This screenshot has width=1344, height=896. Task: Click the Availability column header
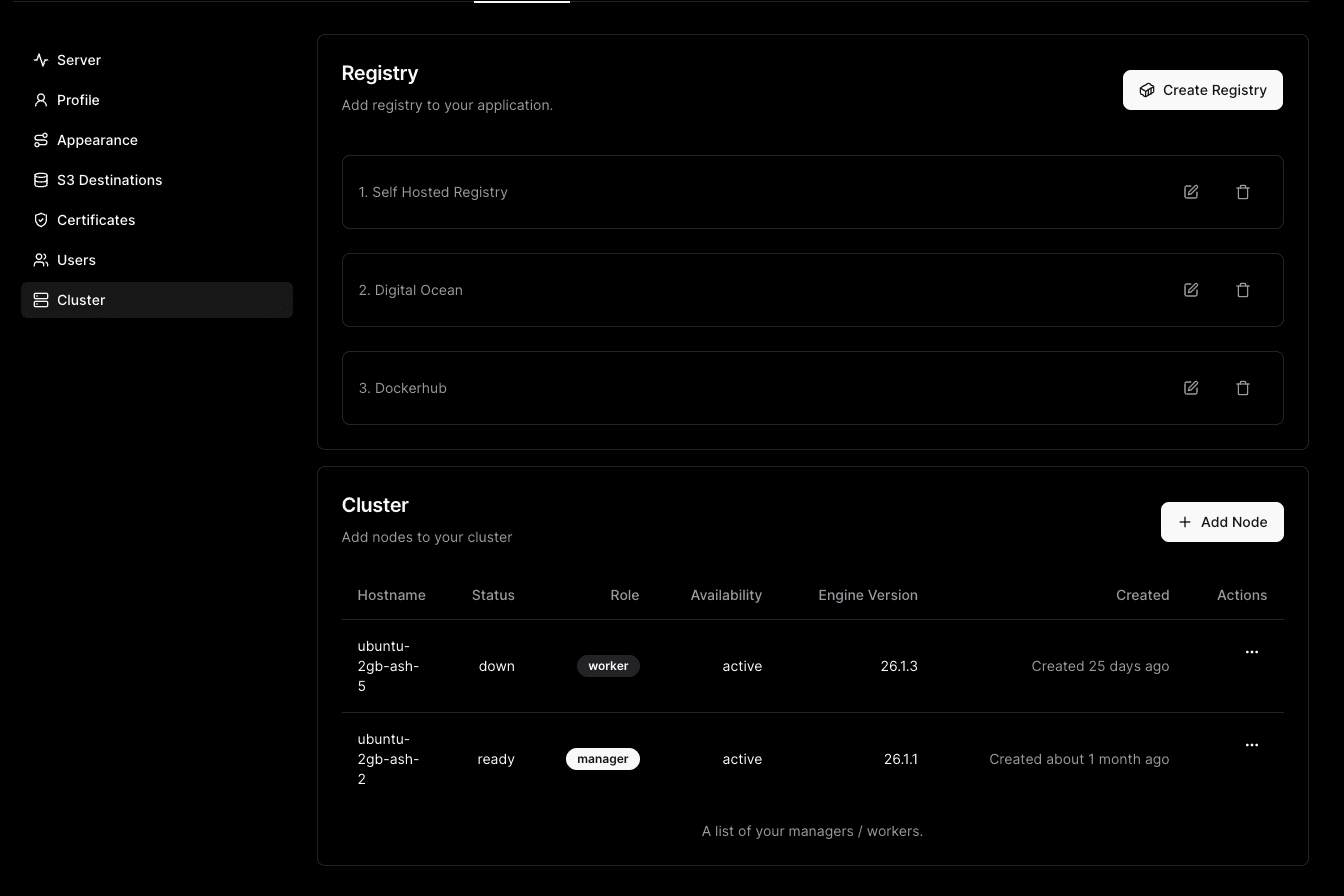726,595
